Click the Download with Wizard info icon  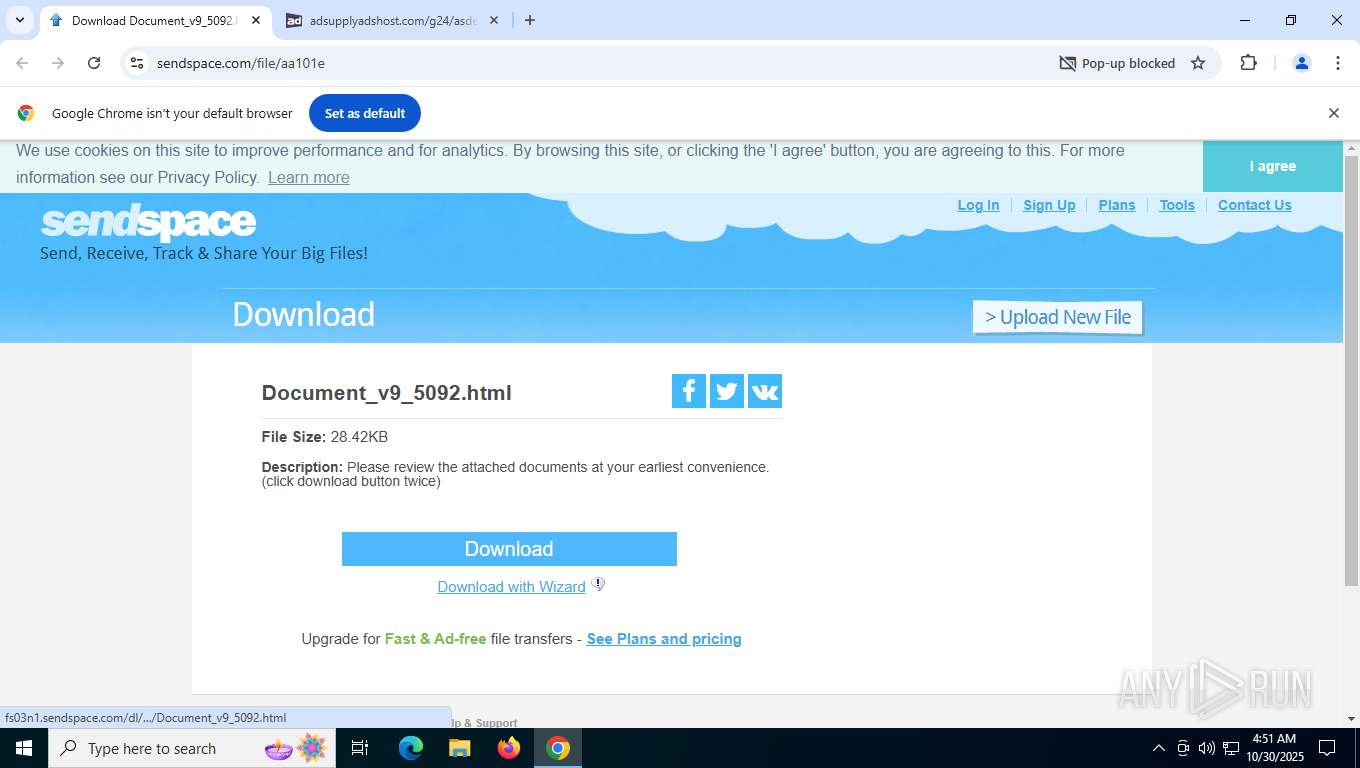click(x=598, y=585)
